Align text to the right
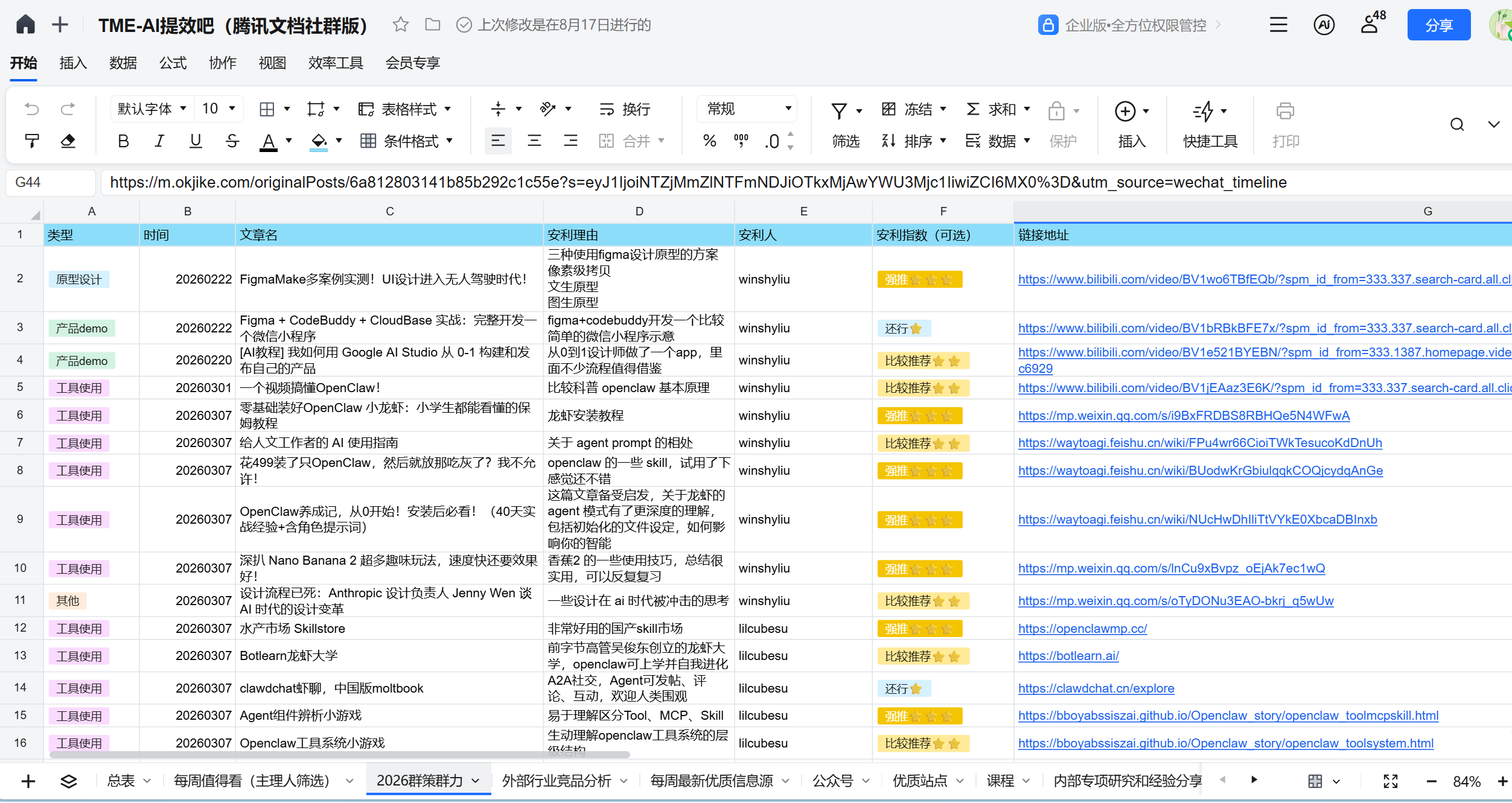The image size is (1512, 803). (570, 141)
